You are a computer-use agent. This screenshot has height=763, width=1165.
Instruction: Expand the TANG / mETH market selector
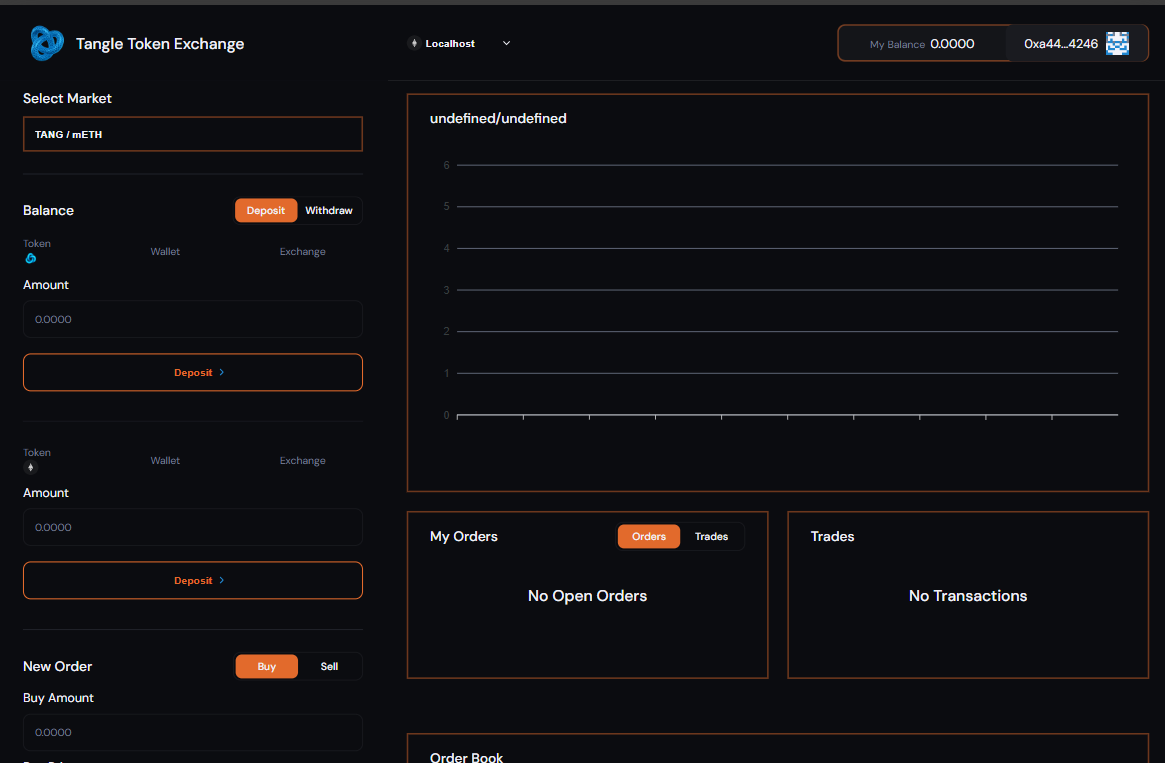193,134
